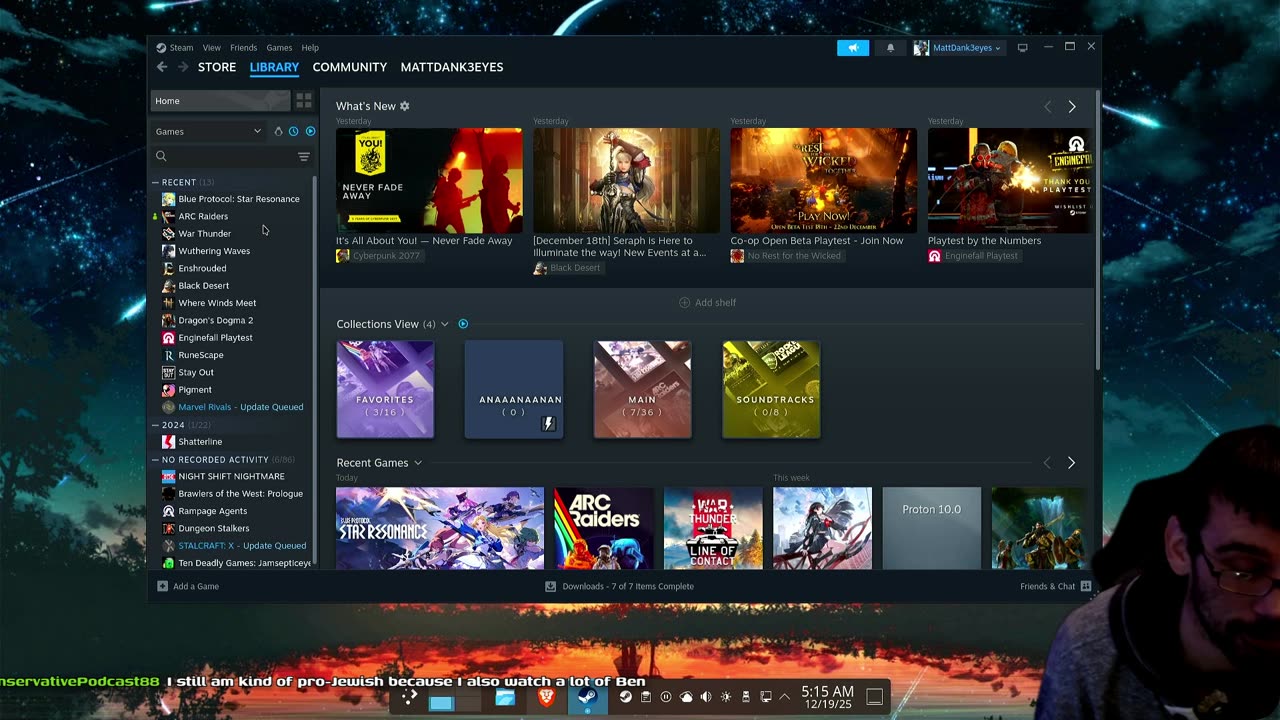The height and width of the screenshot is (720, 1280).
Task: Click the Add shelf label
Action: (715, 302)
